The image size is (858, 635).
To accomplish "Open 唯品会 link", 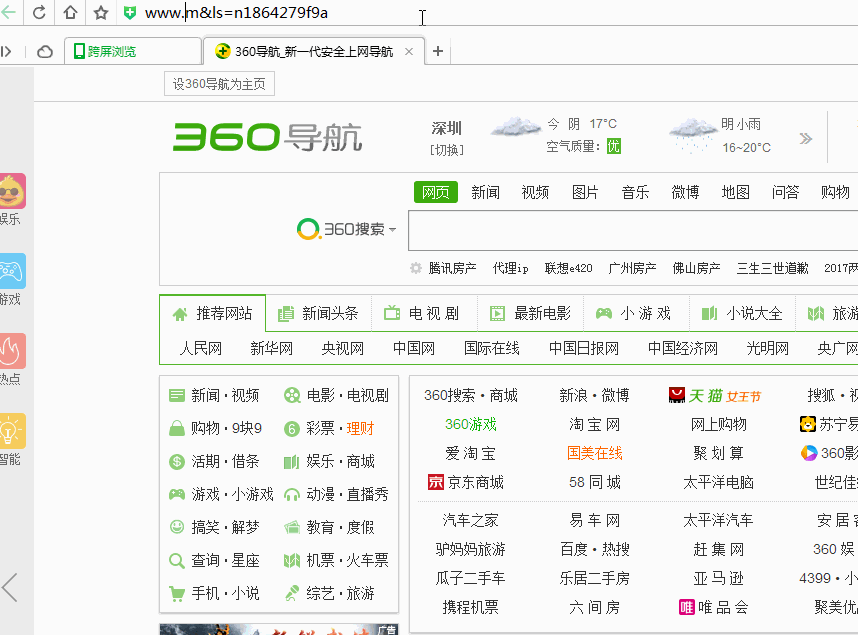I will (714, 607).
